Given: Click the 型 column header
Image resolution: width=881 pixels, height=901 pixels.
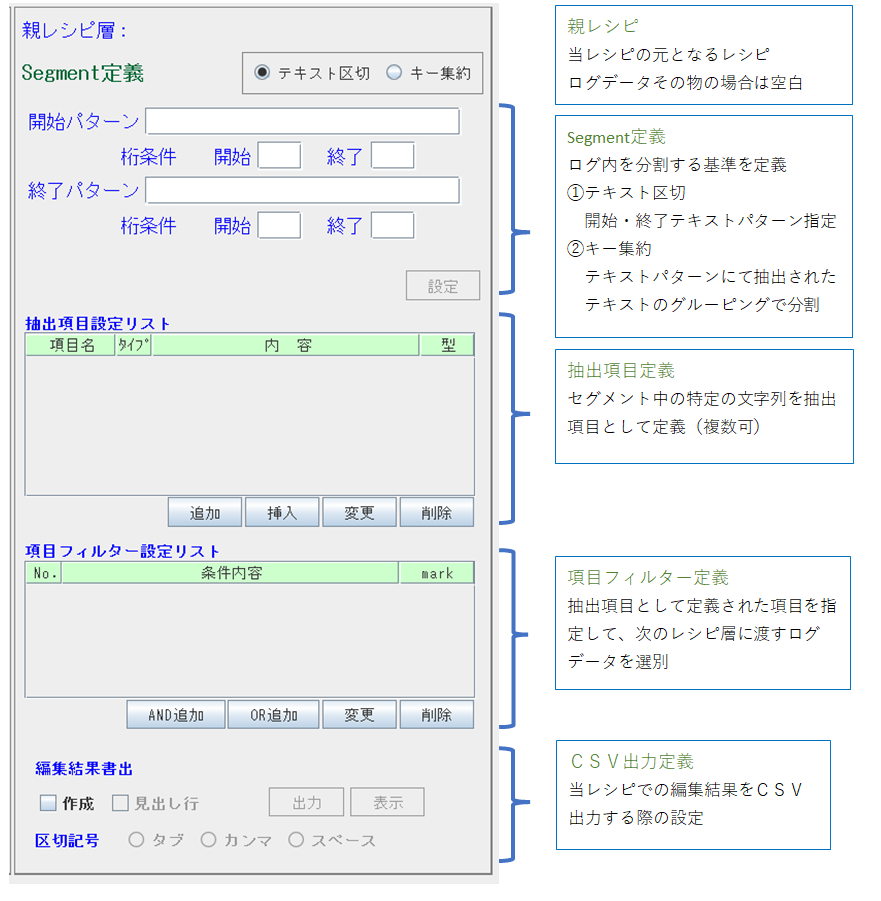Looking at the screenshot, I should click(x=448, y=345).
